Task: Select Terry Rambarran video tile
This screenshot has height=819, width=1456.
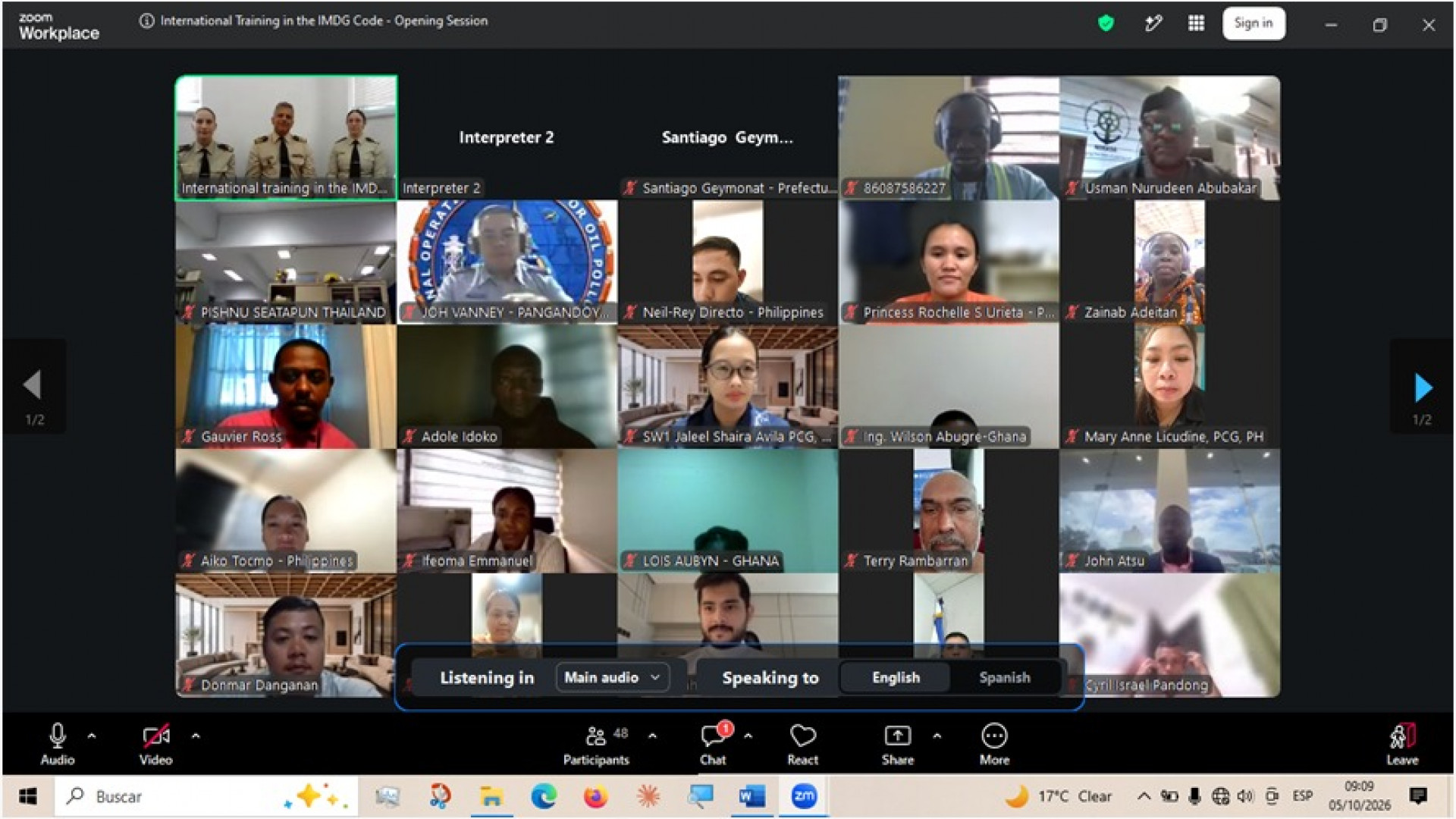Action: pos(949,510)
